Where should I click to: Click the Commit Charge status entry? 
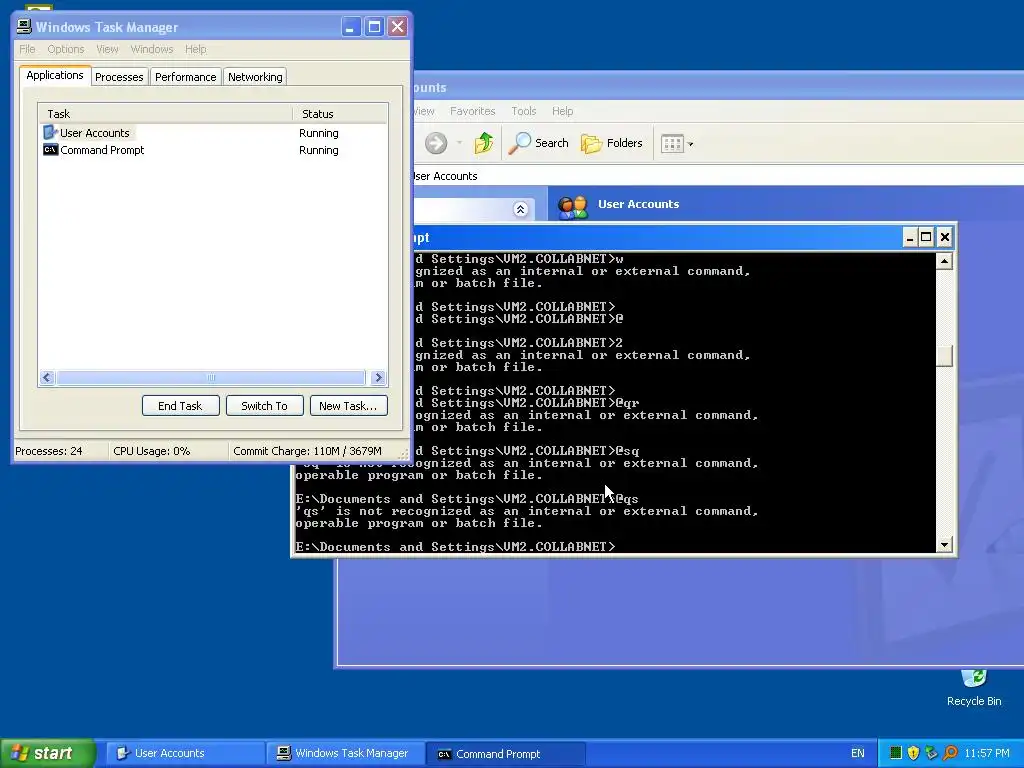click(x=307, y=451)
